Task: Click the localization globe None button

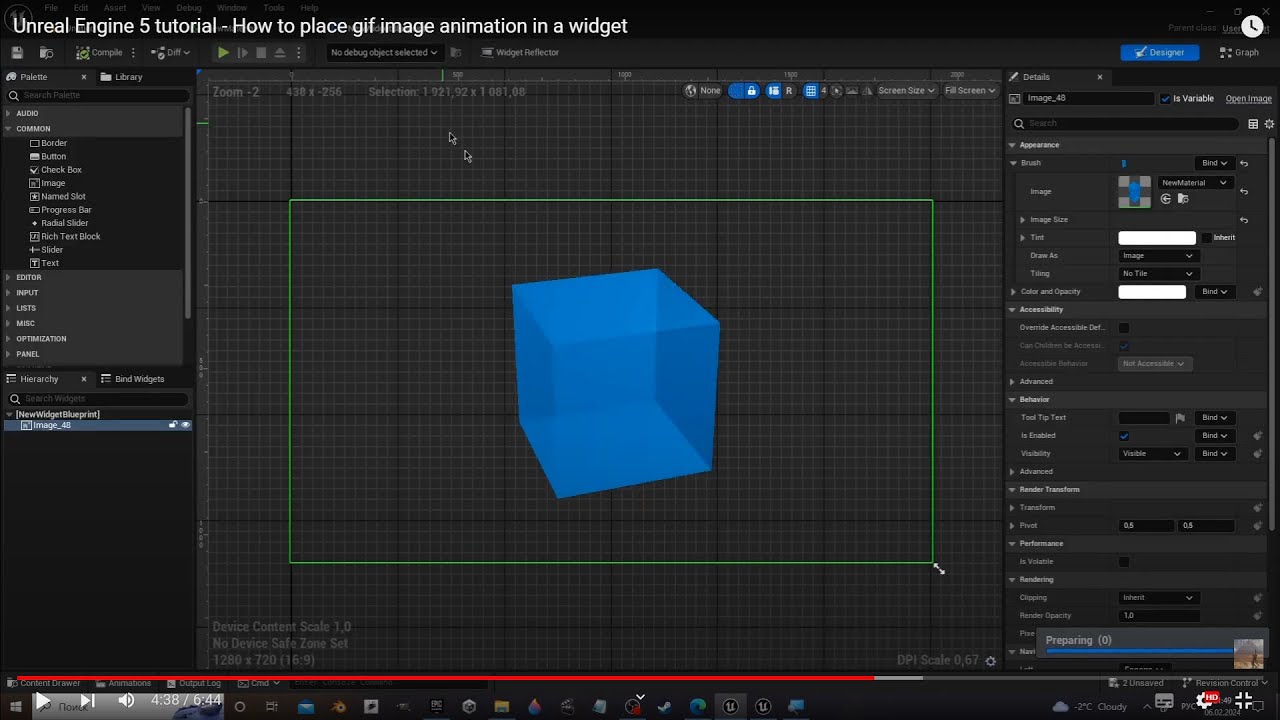Action: [702, 90]
